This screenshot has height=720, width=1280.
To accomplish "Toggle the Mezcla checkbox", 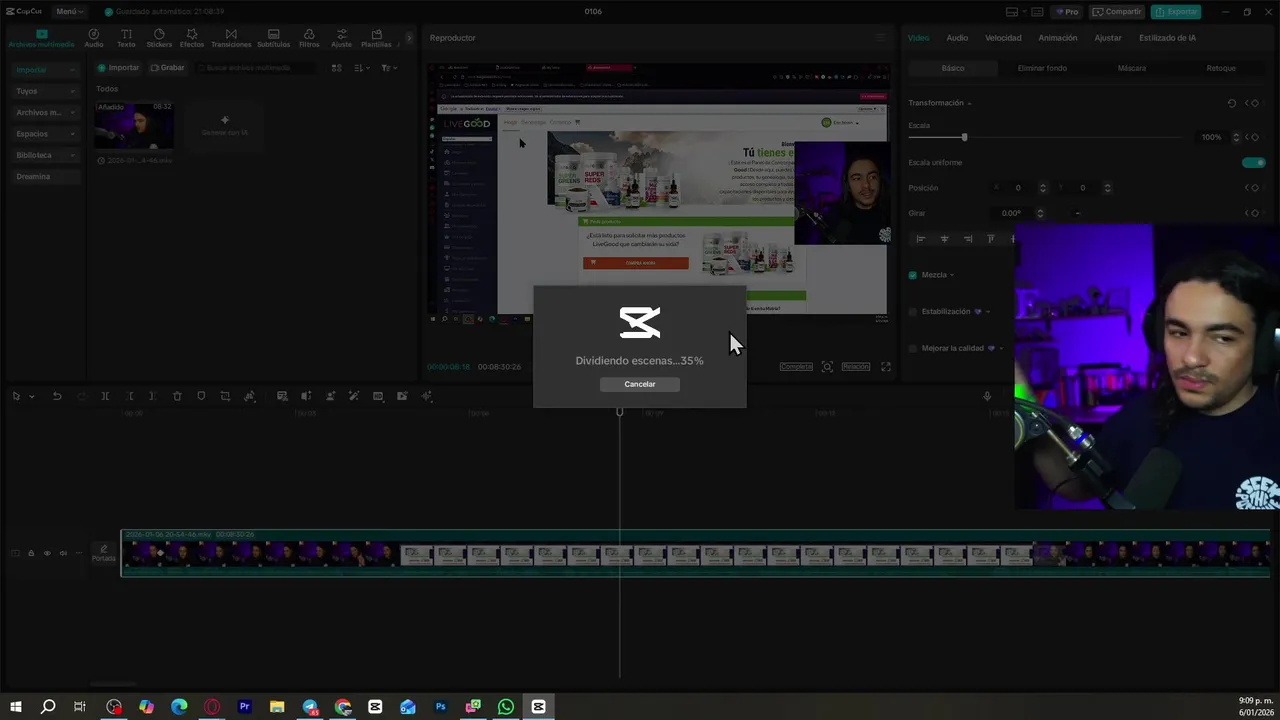I will coord(912,275).
